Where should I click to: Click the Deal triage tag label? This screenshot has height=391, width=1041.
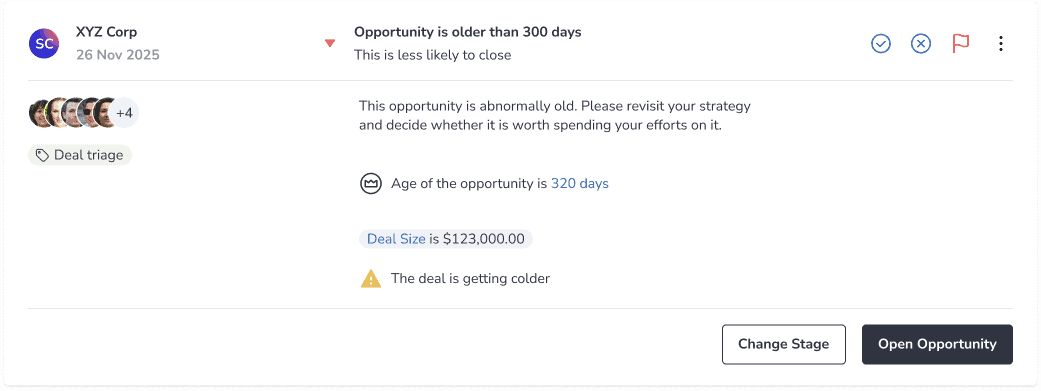88,155
